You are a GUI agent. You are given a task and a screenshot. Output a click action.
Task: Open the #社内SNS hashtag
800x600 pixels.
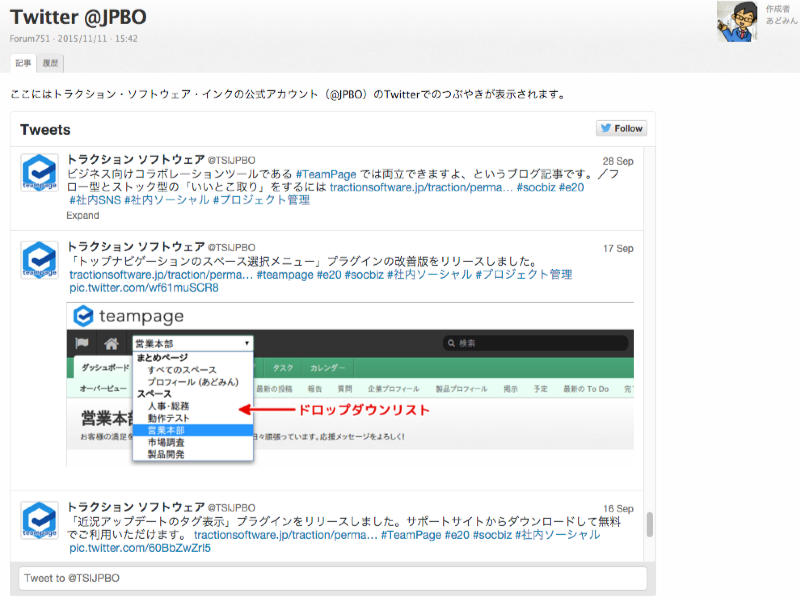(x=95, y=200)
